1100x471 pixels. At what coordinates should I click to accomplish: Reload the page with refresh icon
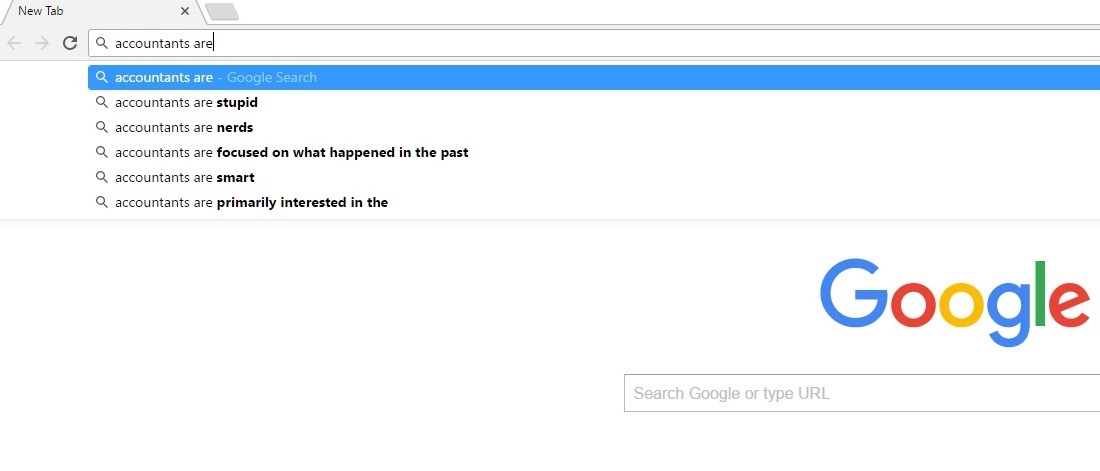(x=69, y=44)
